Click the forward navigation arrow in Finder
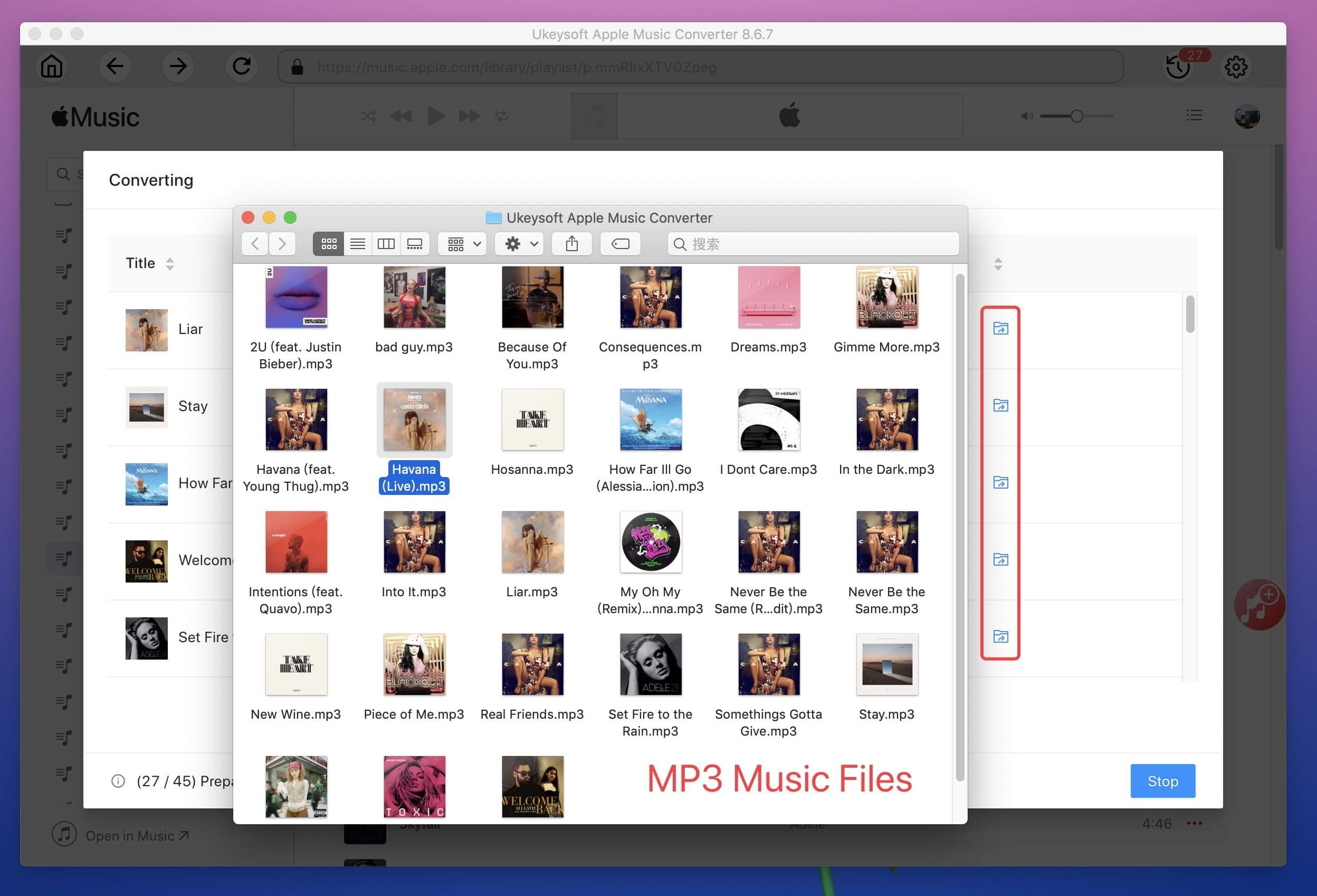The image size is (1317, 896). tap(282, 243)
